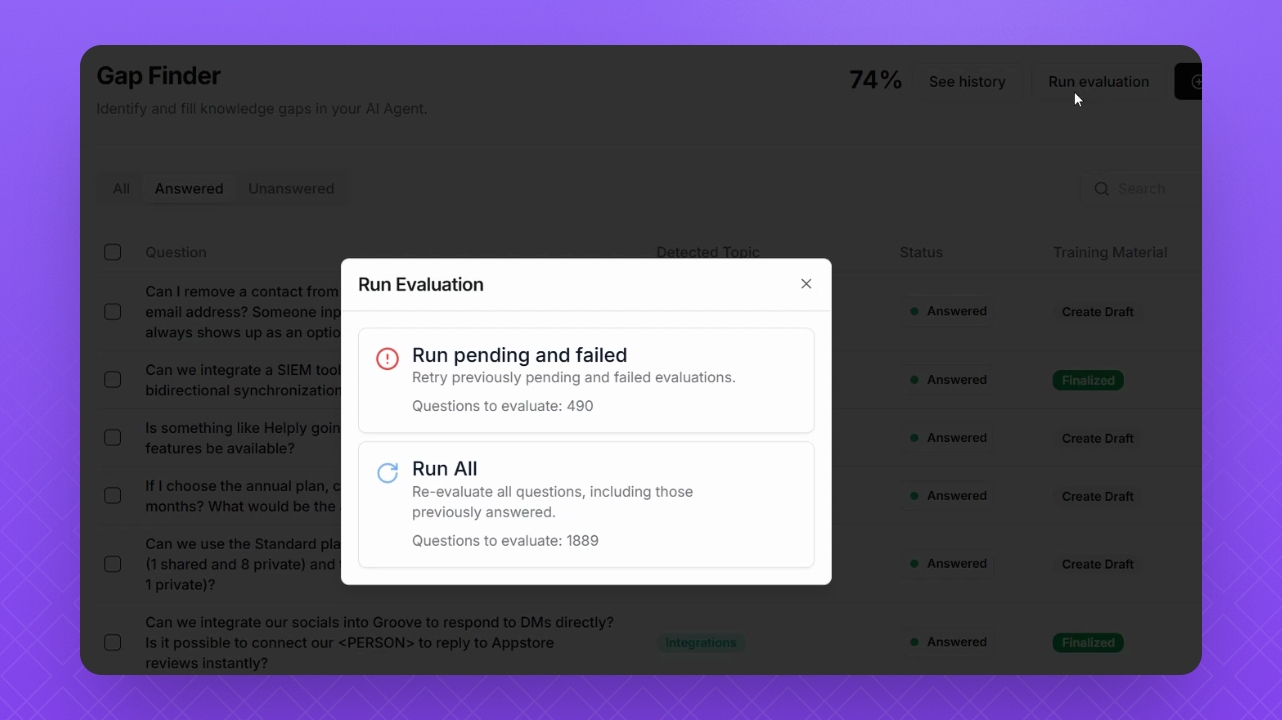Click the Question column header
The width and height of the screenshot is (1282, 720).
coord(176,252)
